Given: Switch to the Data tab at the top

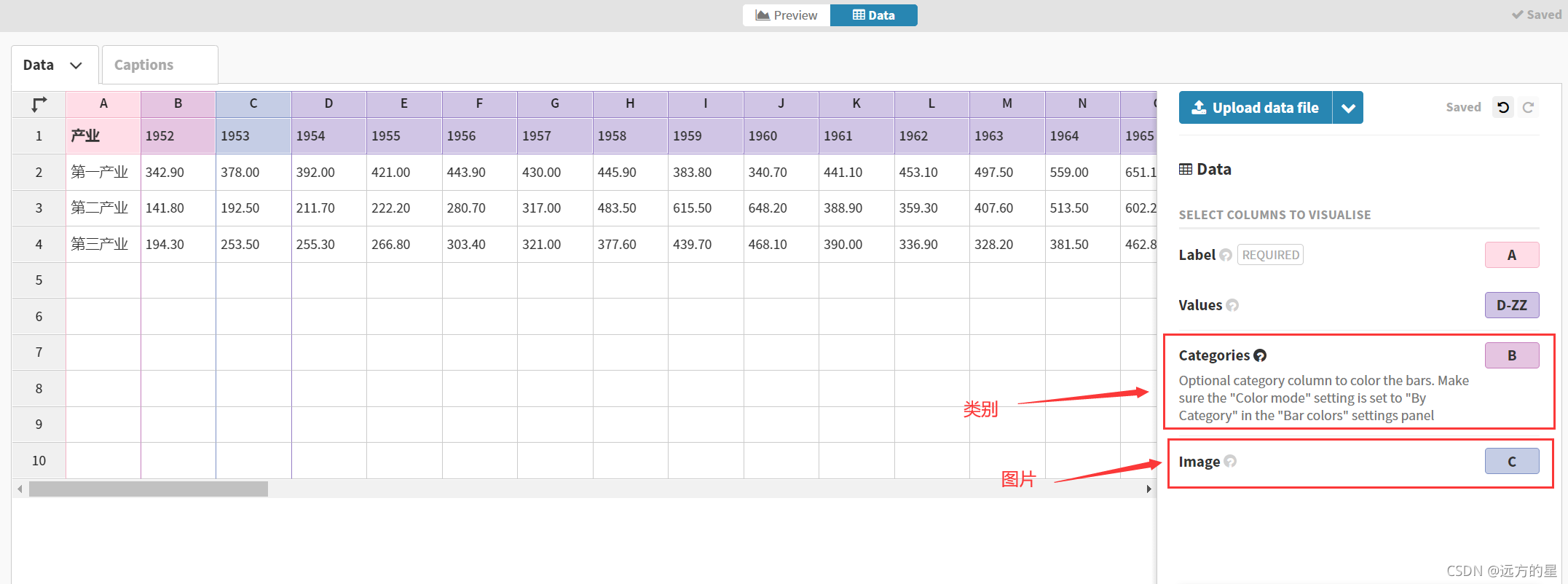Looking at the screenshot, I should click(874, 15).
